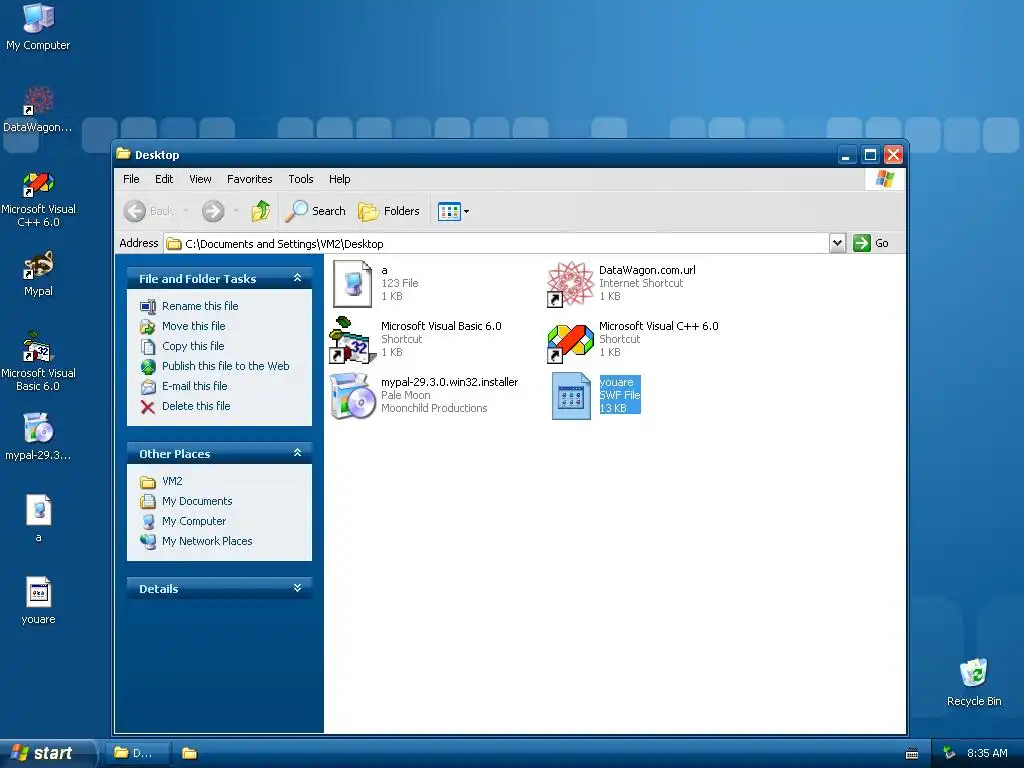The image size is (1024, 768).
Task: Select the Mypal raccoon desktop icon
Action: point(38,274)
